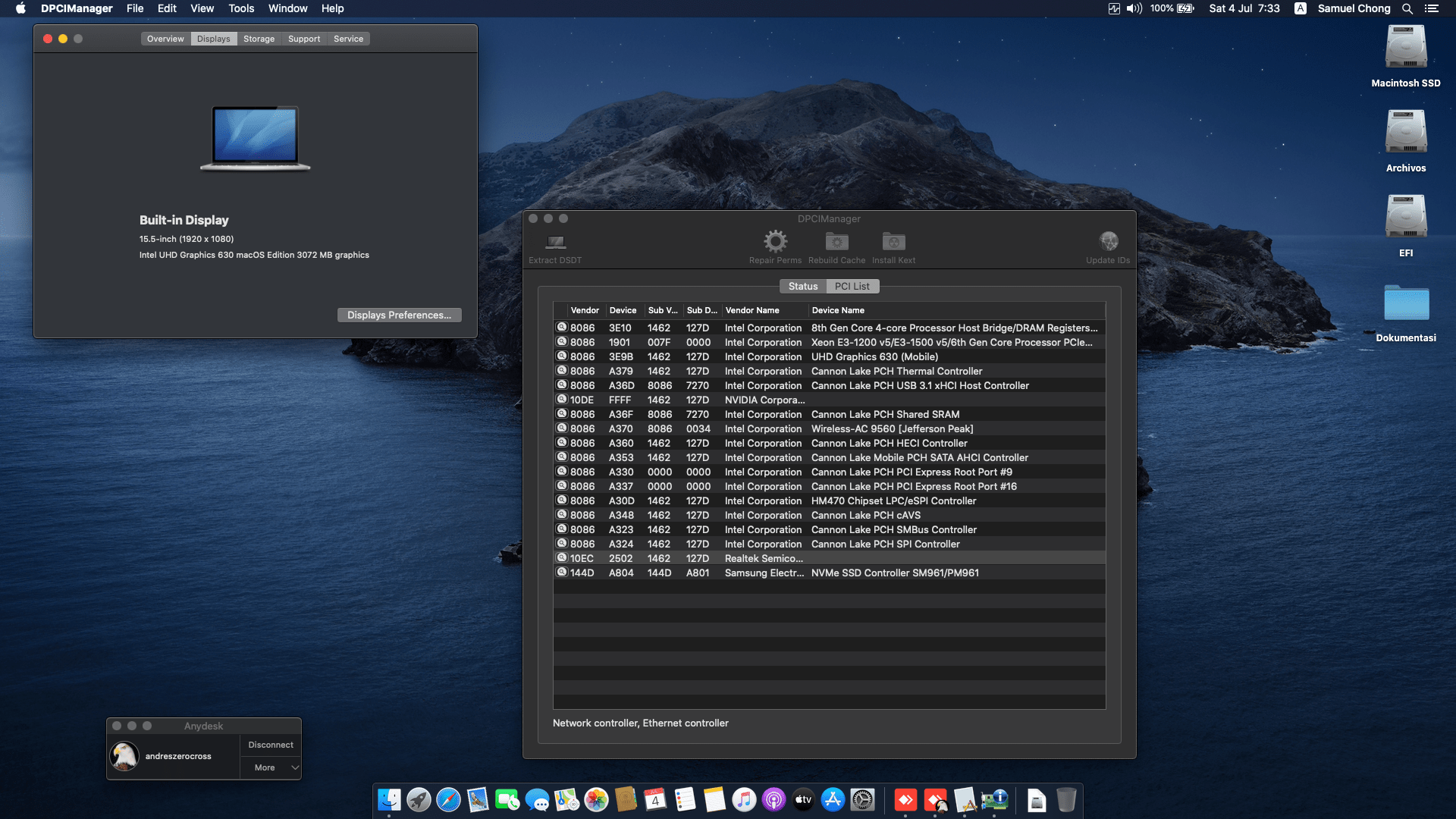This screenshot has width=1456, height=819.
Task: Select the Cannon Lake PCH Thermal Controller row
Action: click(x=829, y=371)
